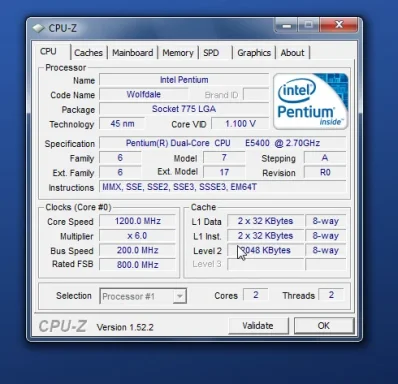Open the Graphics tab
Screen dimensions: 398x384
(x=254, y=53)
